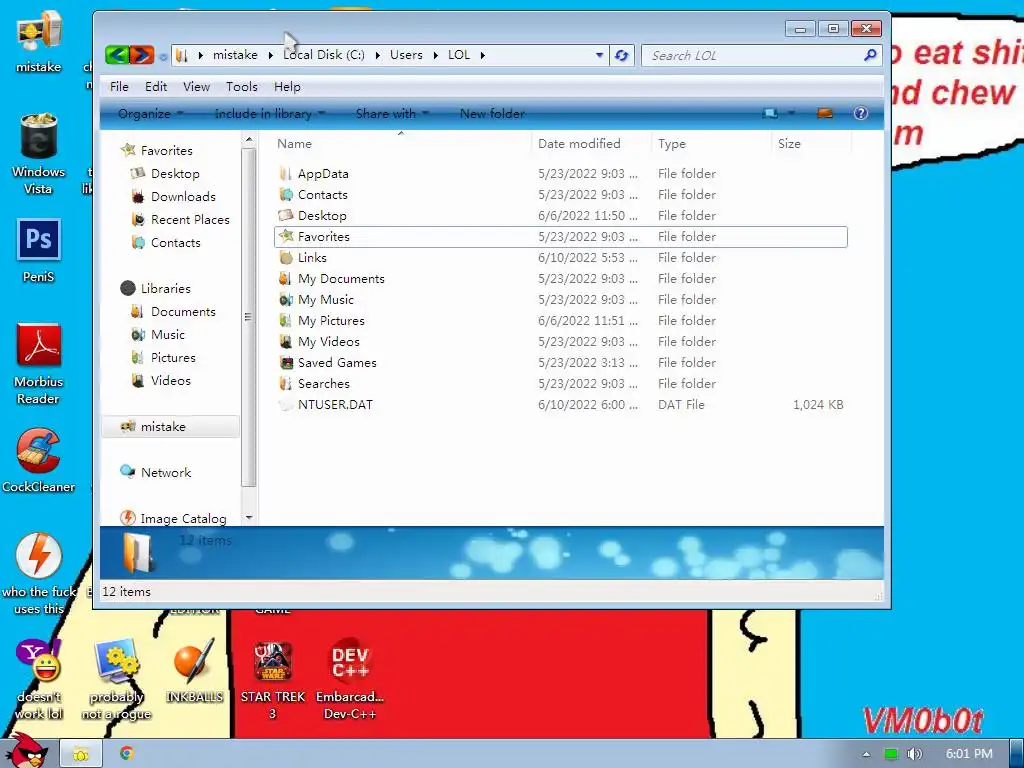Click the search magnifier icon
1024x768 pixels.
point(869,56)
